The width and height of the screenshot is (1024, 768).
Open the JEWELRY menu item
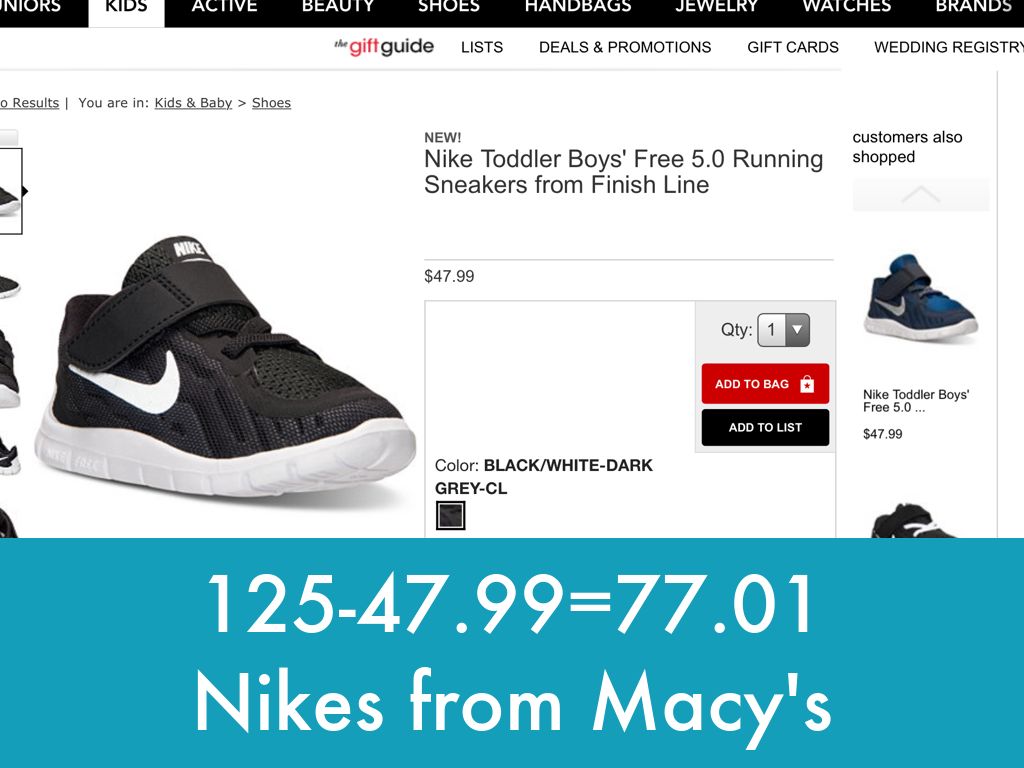tap(716, 7)
